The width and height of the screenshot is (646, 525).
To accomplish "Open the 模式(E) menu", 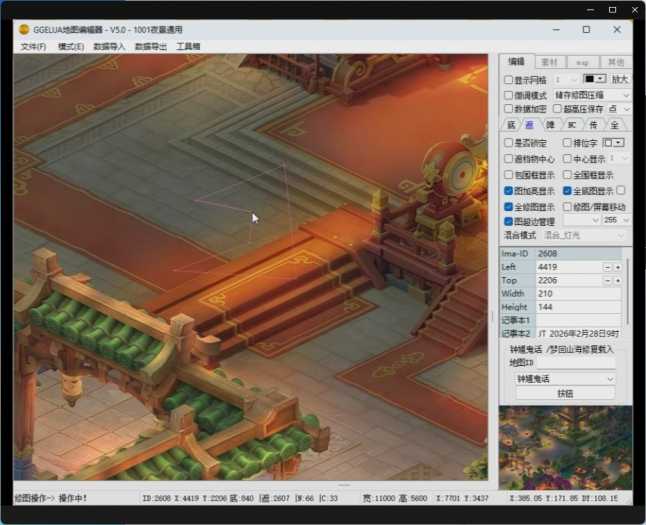I will (71, 47).
